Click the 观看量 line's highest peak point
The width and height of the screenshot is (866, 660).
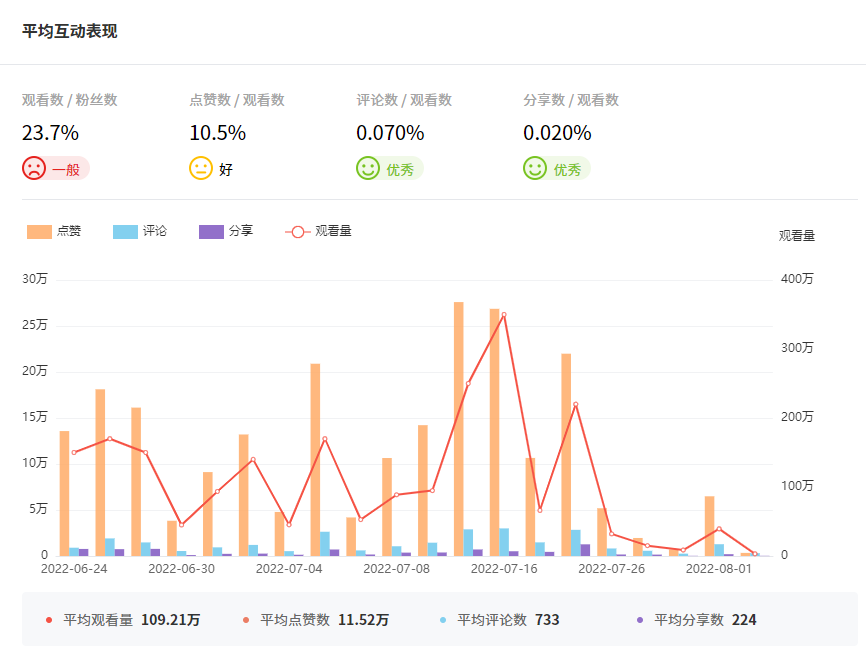[x=503, y=314]
